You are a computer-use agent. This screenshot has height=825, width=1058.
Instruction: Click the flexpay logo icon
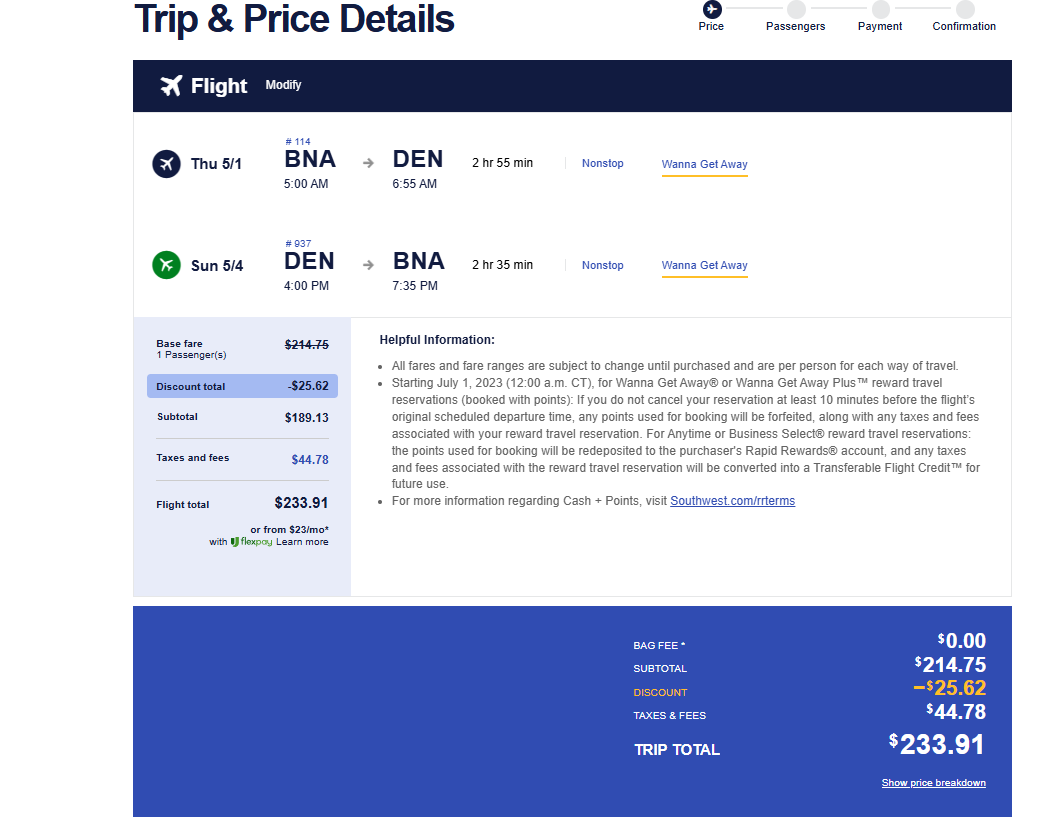coord(235,542)
